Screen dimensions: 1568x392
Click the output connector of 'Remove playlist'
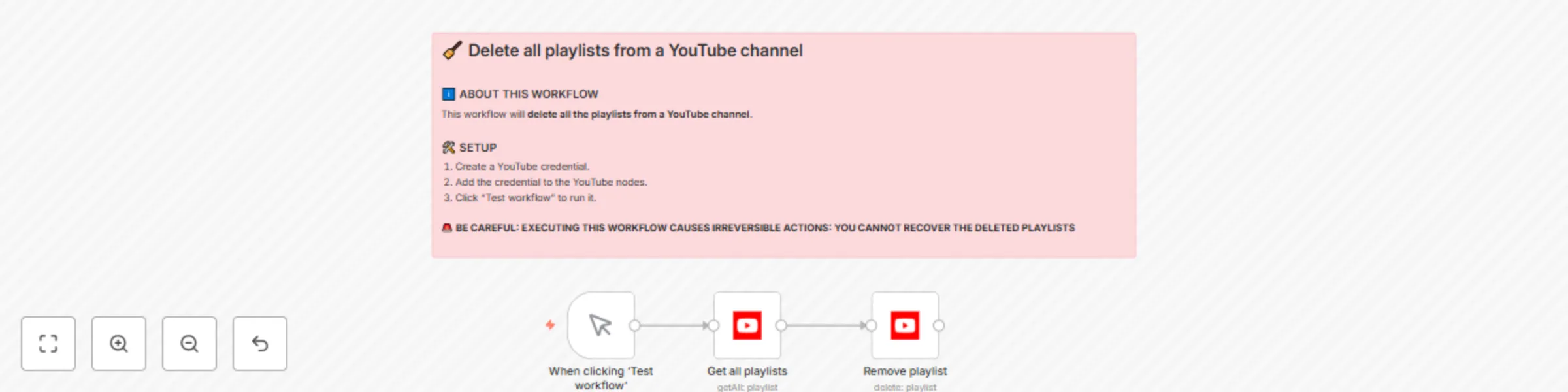(x=938, y=325)
